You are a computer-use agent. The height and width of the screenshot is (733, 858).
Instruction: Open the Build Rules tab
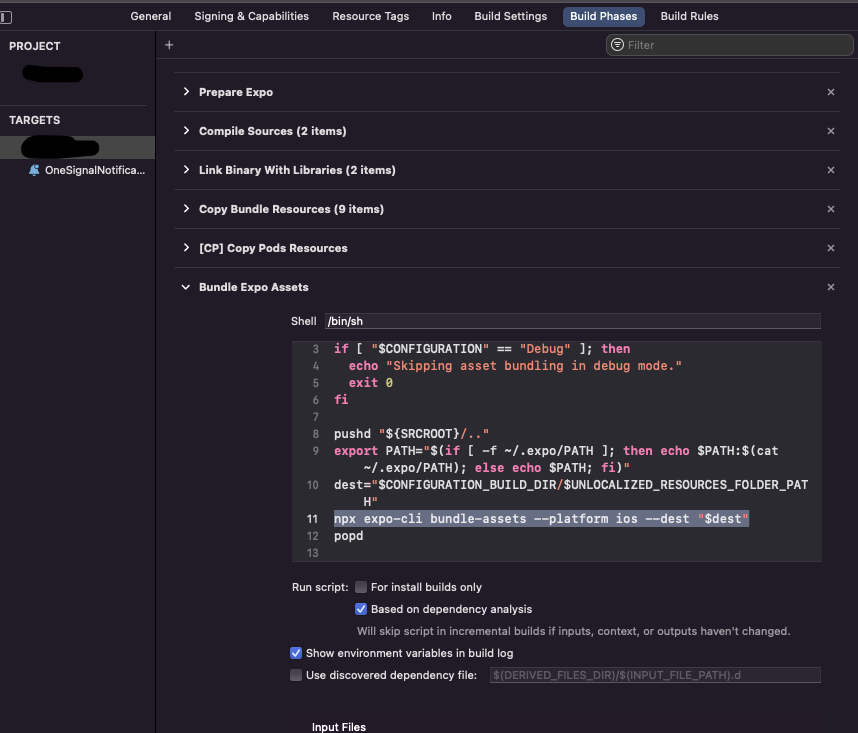tap(689, 16)
